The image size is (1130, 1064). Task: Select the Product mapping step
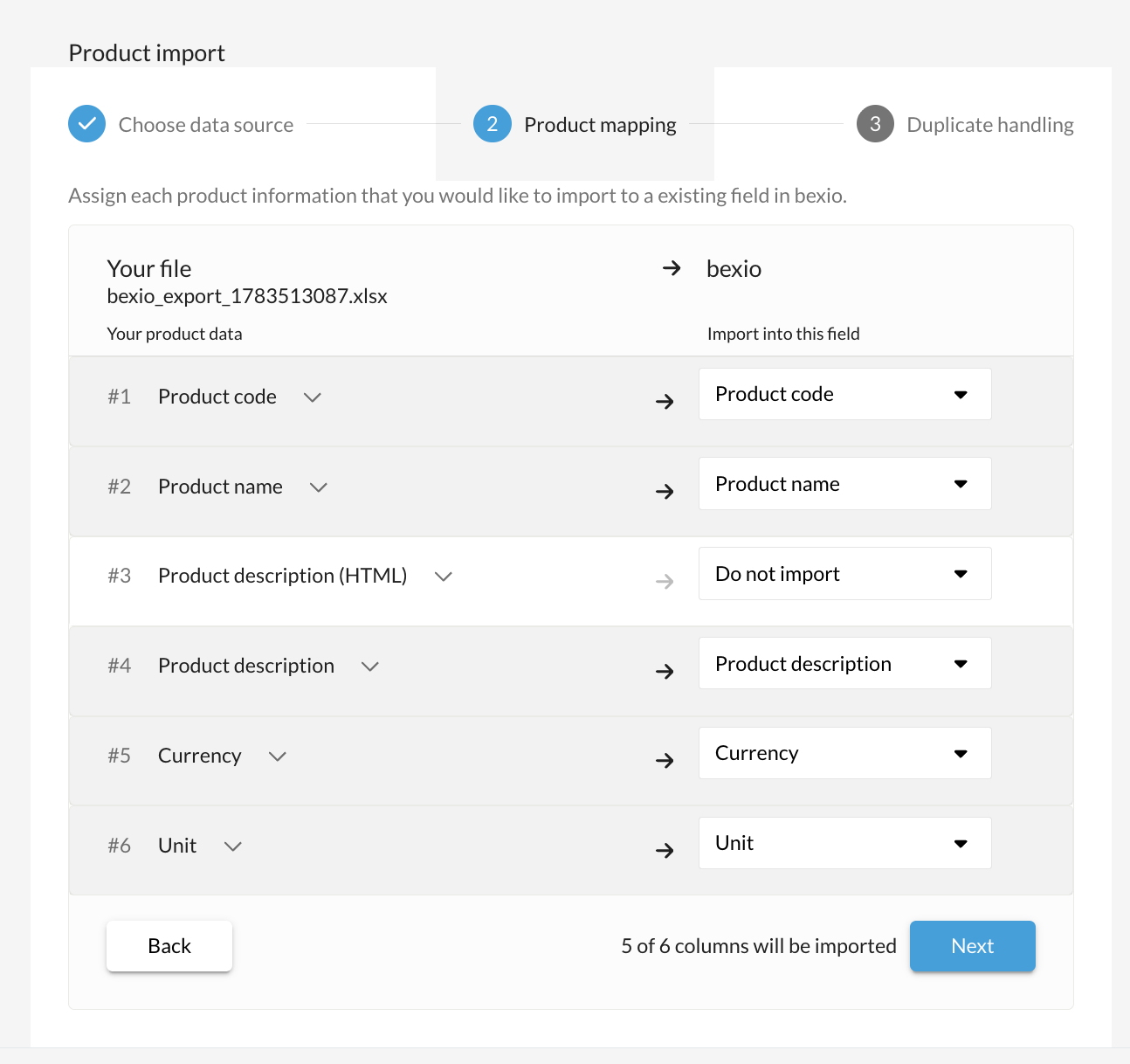(x=600, y=125)
